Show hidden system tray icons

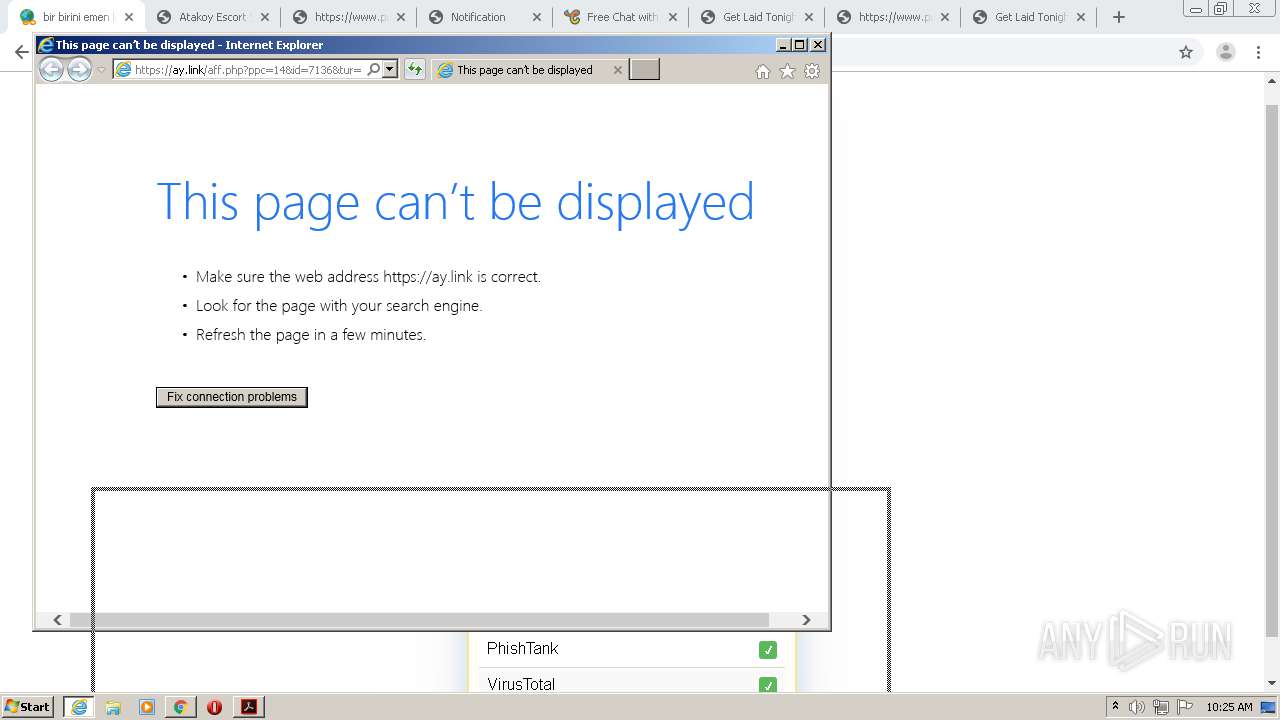click(1115, 707)
